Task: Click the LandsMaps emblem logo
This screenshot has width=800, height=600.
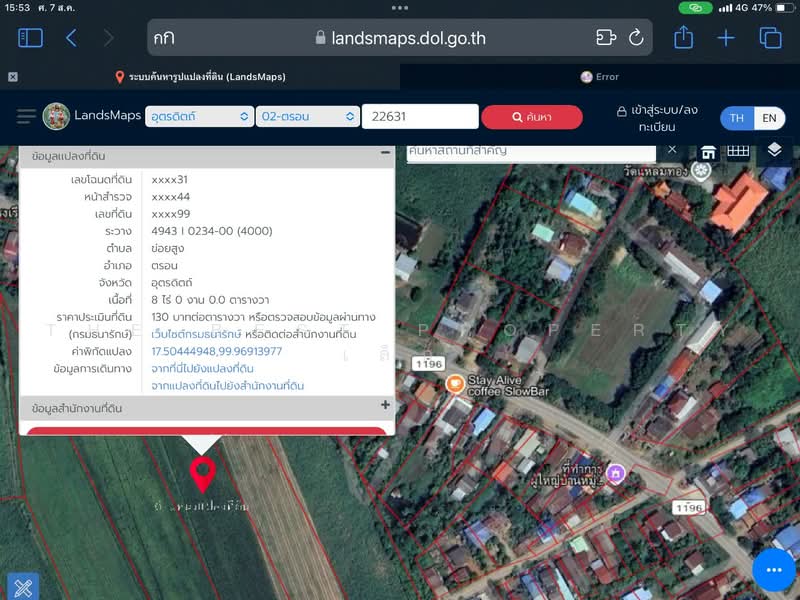Action: (x=56, y=116)
